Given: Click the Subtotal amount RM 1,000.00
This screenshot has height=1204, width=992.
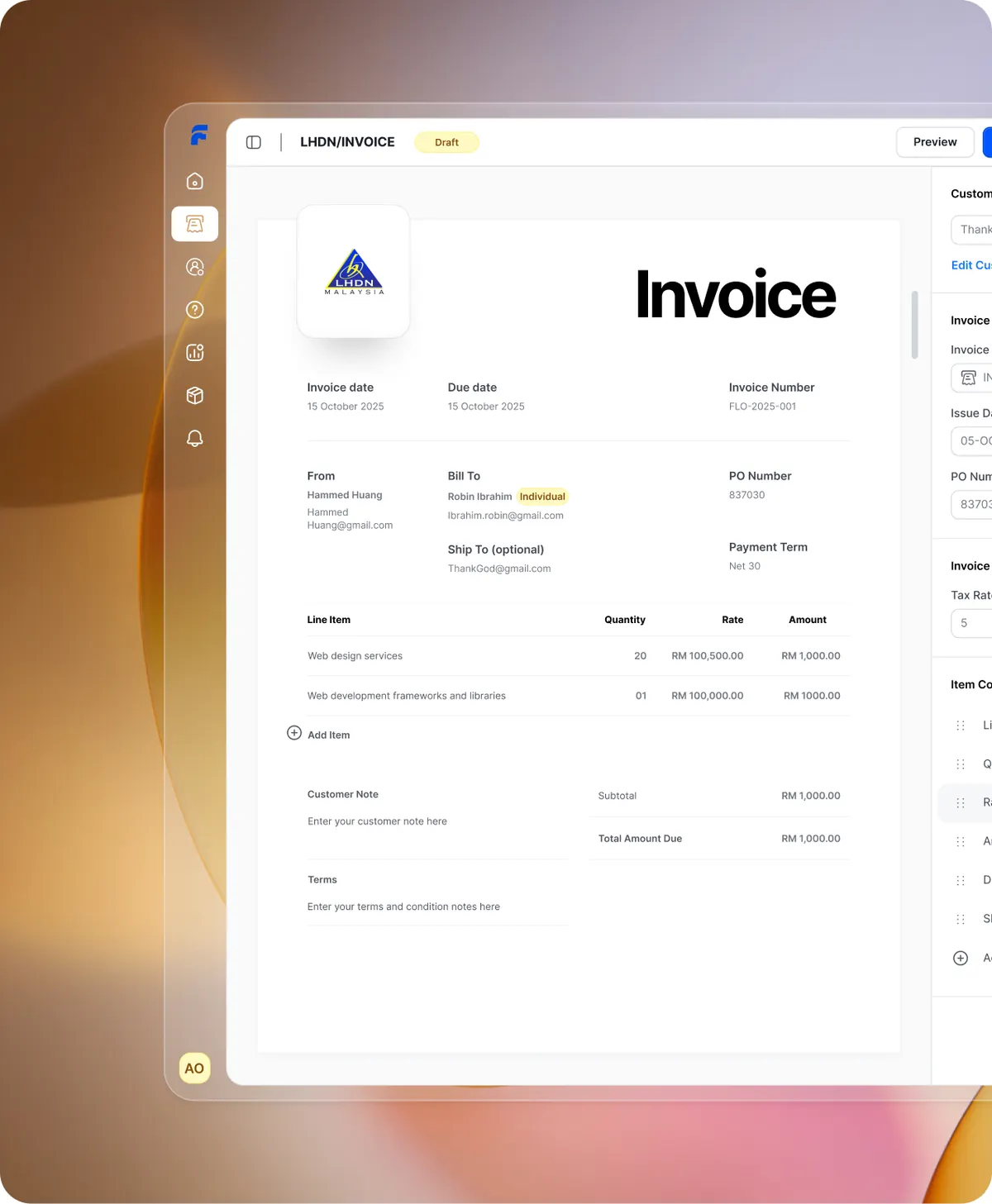Looking at the screenshot, I should (x=811, y=796).
